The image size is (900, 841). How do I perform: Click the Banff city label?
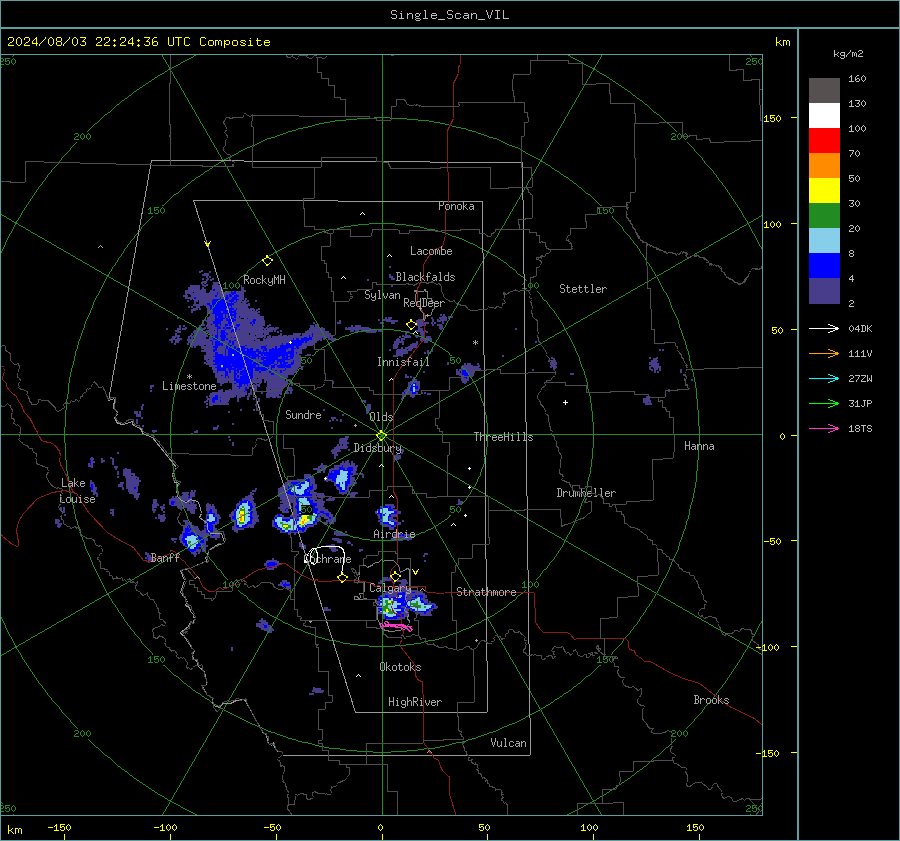coord(165,557)
